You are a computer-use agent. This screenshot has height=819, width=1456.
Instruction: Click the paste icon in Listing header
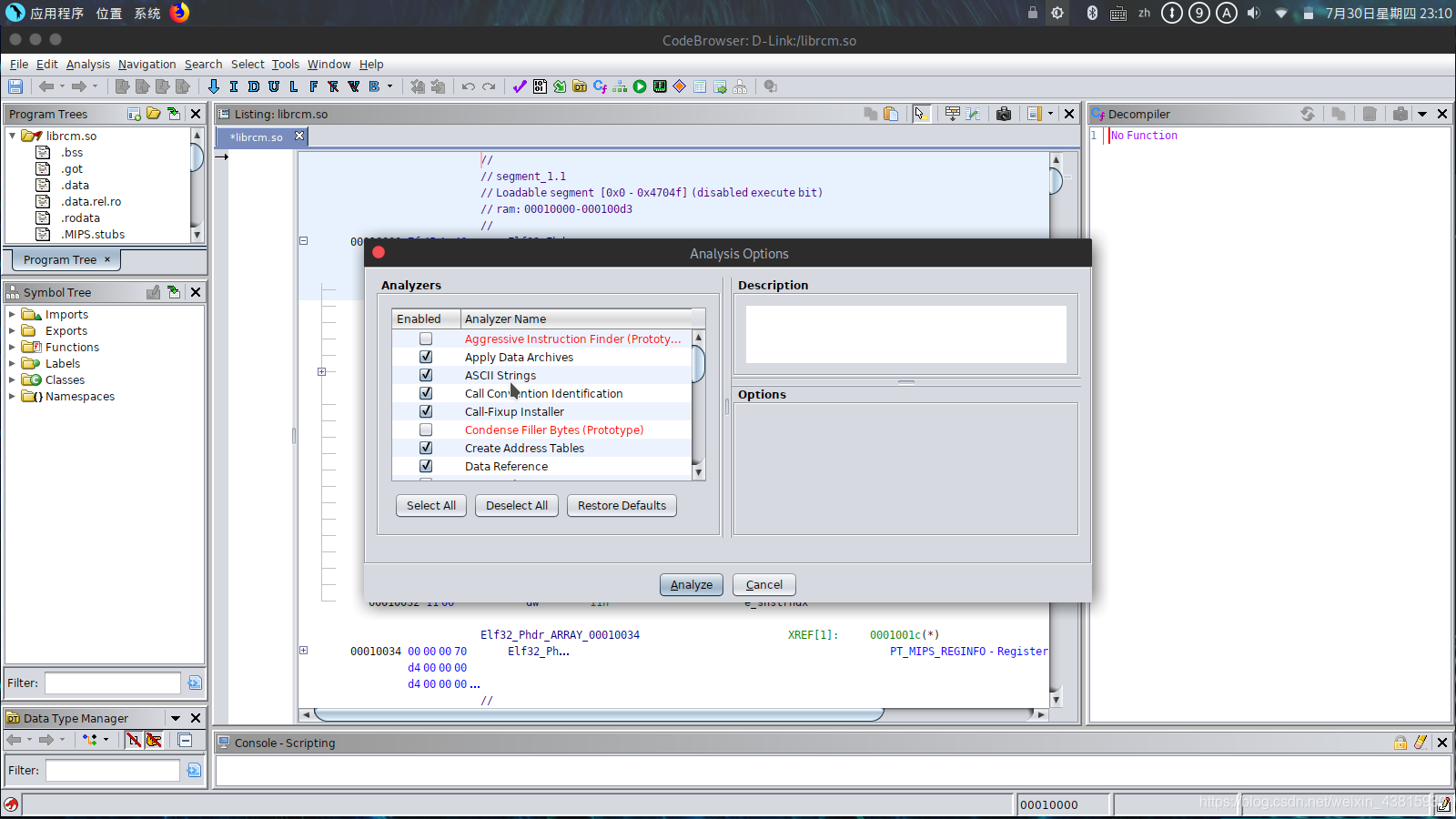[x=891, y=114]
